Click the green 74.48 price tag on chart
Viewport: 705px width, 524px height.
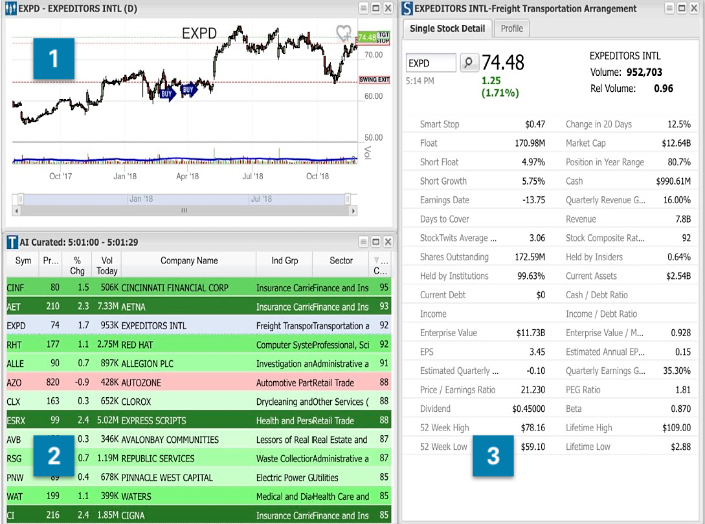coord(367,37)
